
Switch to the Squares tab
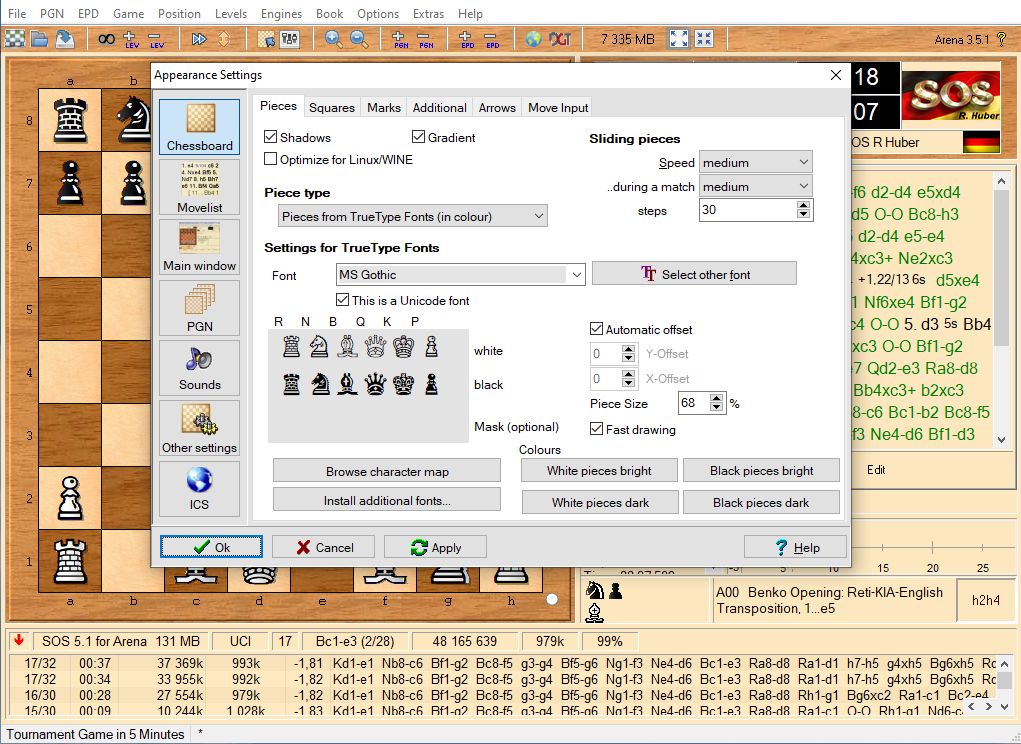pyautogui.click(x=331, y=107)
